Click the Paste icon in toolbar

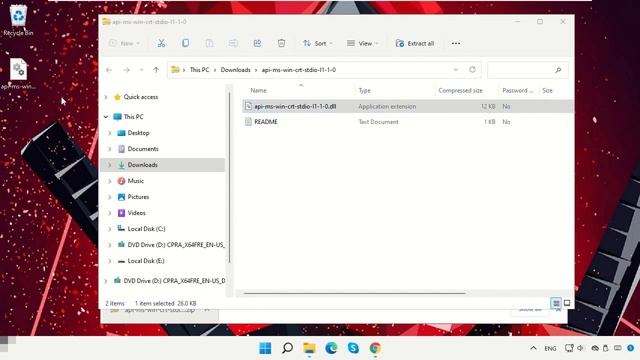209,43
